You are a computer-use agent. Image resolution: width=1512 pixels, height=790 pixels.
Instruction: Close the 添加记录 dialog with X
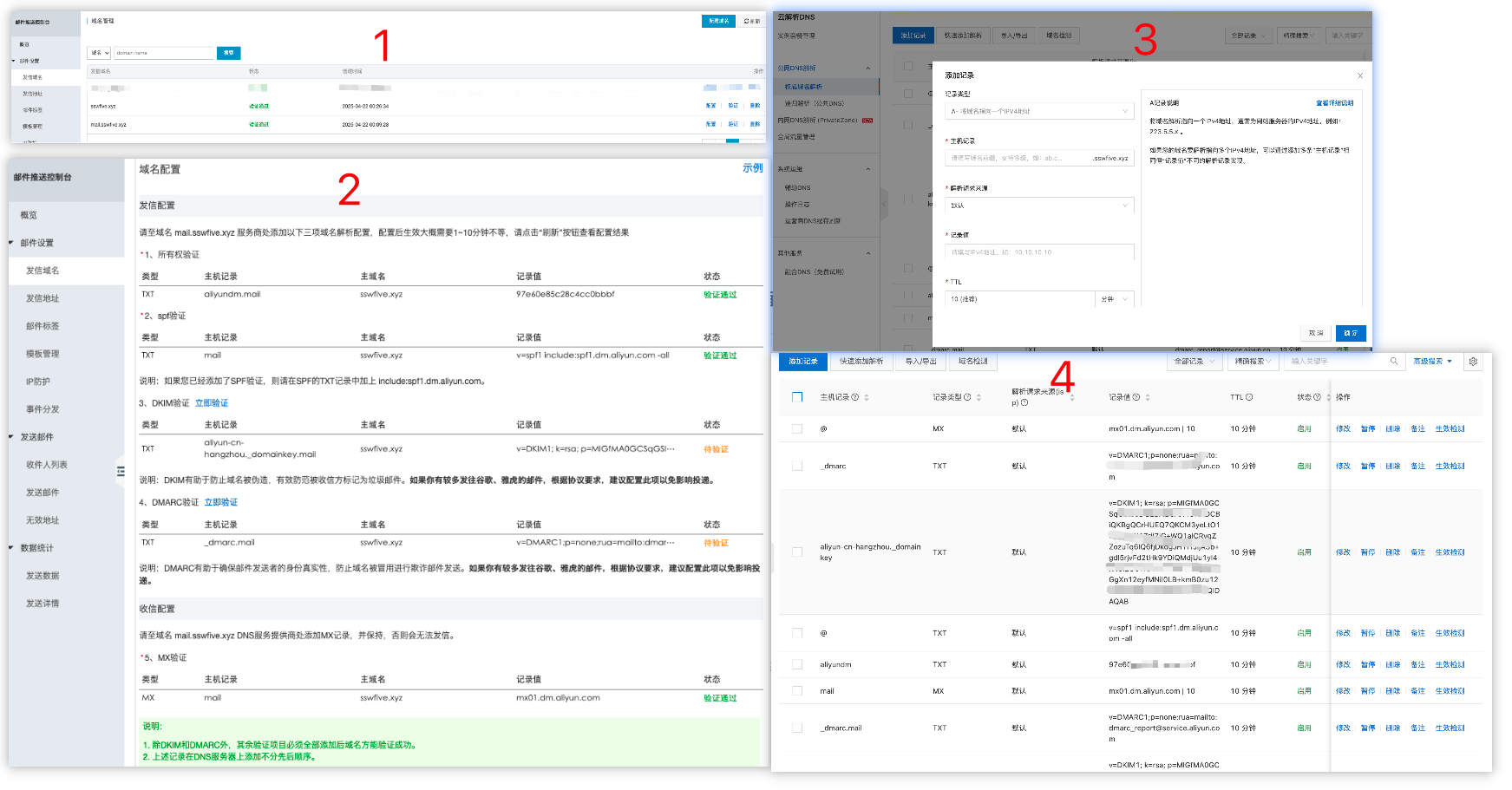[1359, 75]
